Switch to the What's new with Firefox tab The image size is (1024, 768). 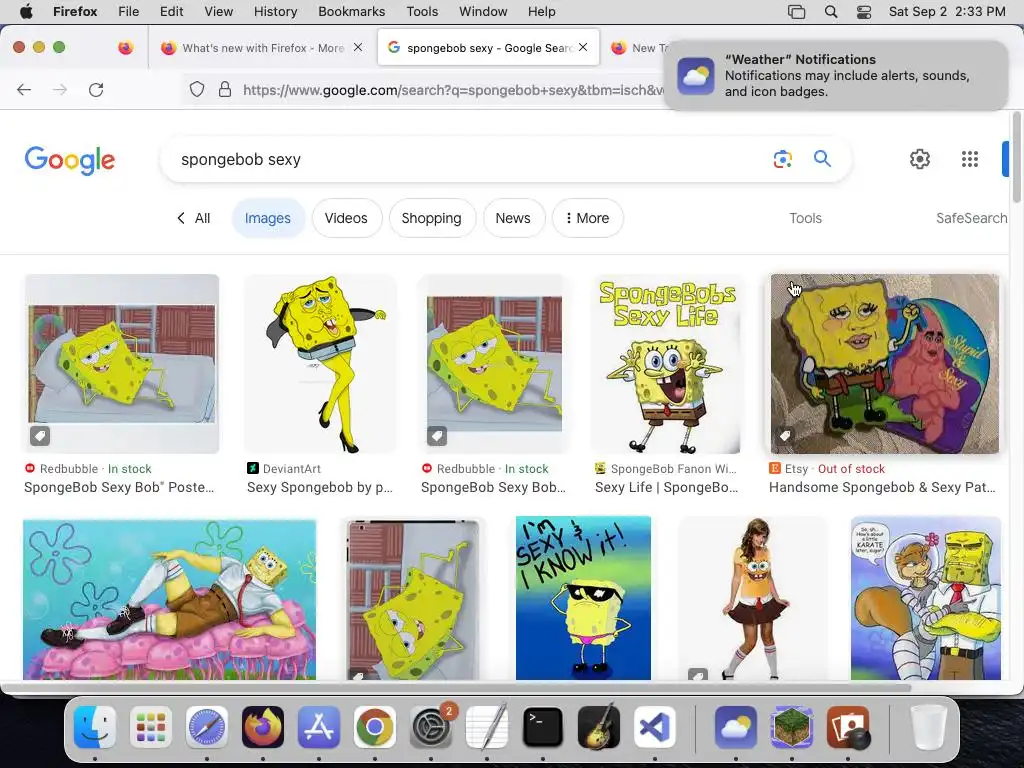click(261, 48)
